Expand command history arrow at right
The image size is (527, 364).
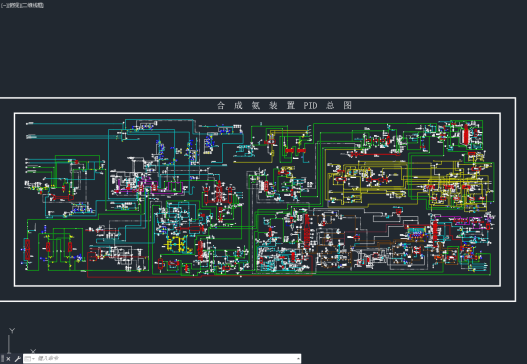298,359
